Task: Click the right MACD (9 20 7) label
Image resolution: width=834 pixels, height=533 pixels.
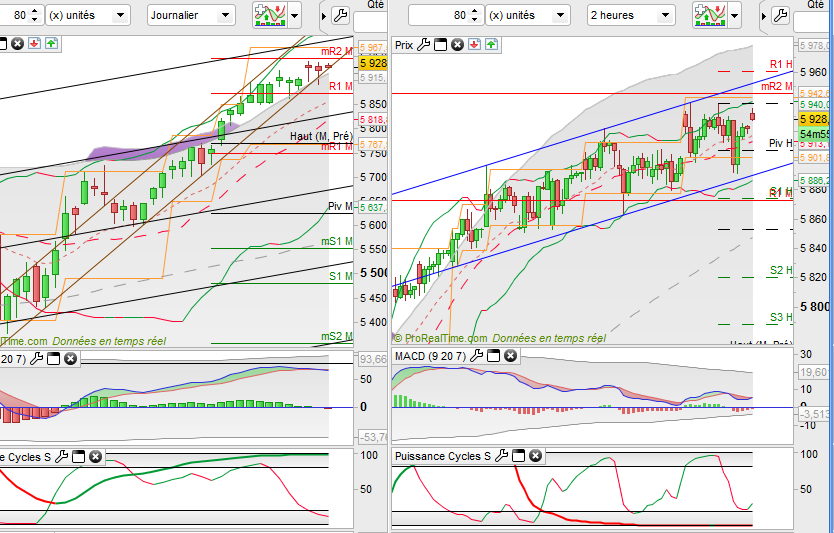Action: click(x=430, y=356)
